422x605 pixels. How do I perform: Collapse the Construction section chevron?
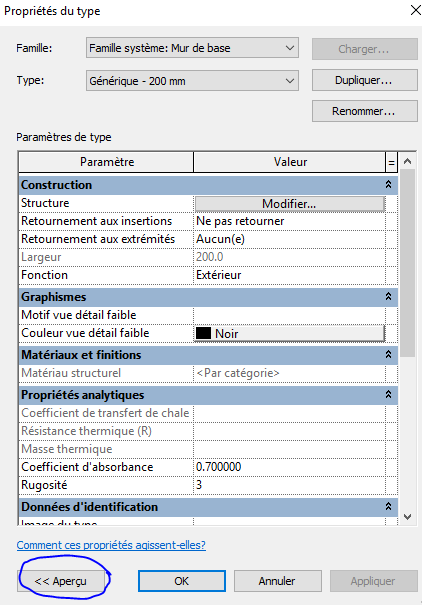coord(388,184)
